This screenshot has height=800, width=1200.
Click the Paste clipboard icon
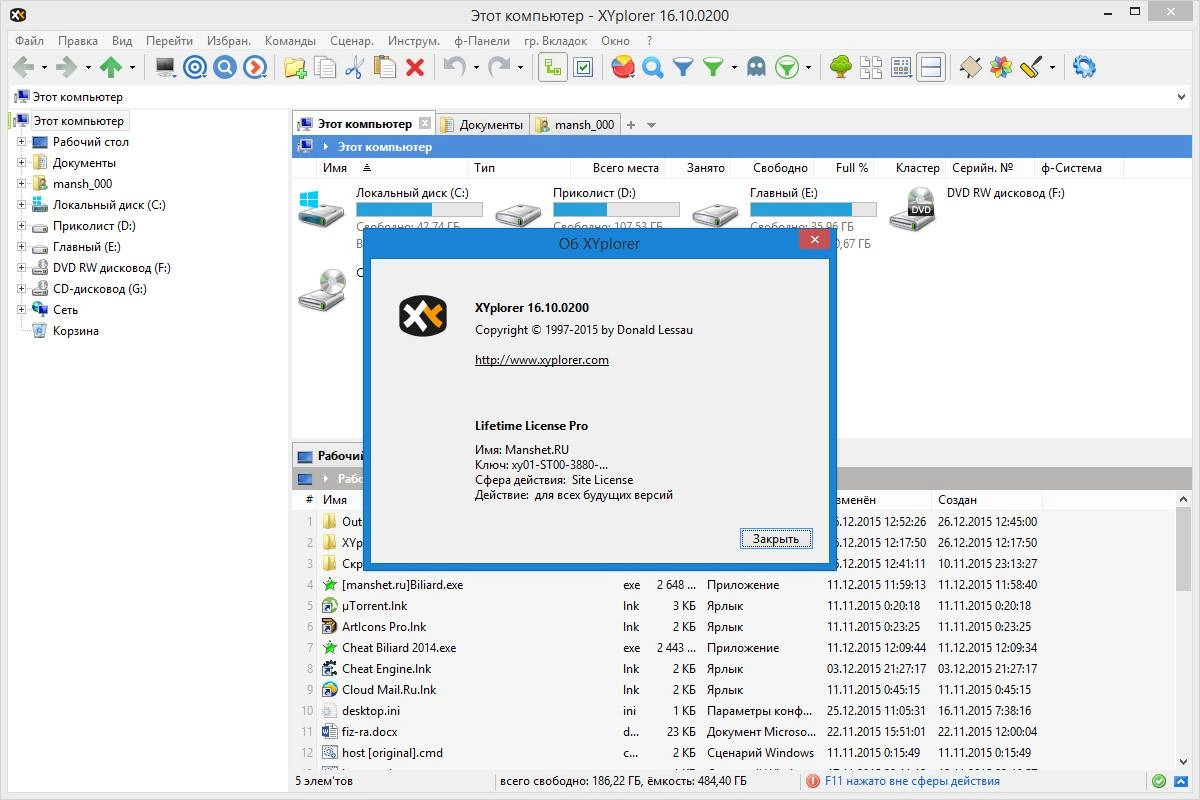click(384, 67)
